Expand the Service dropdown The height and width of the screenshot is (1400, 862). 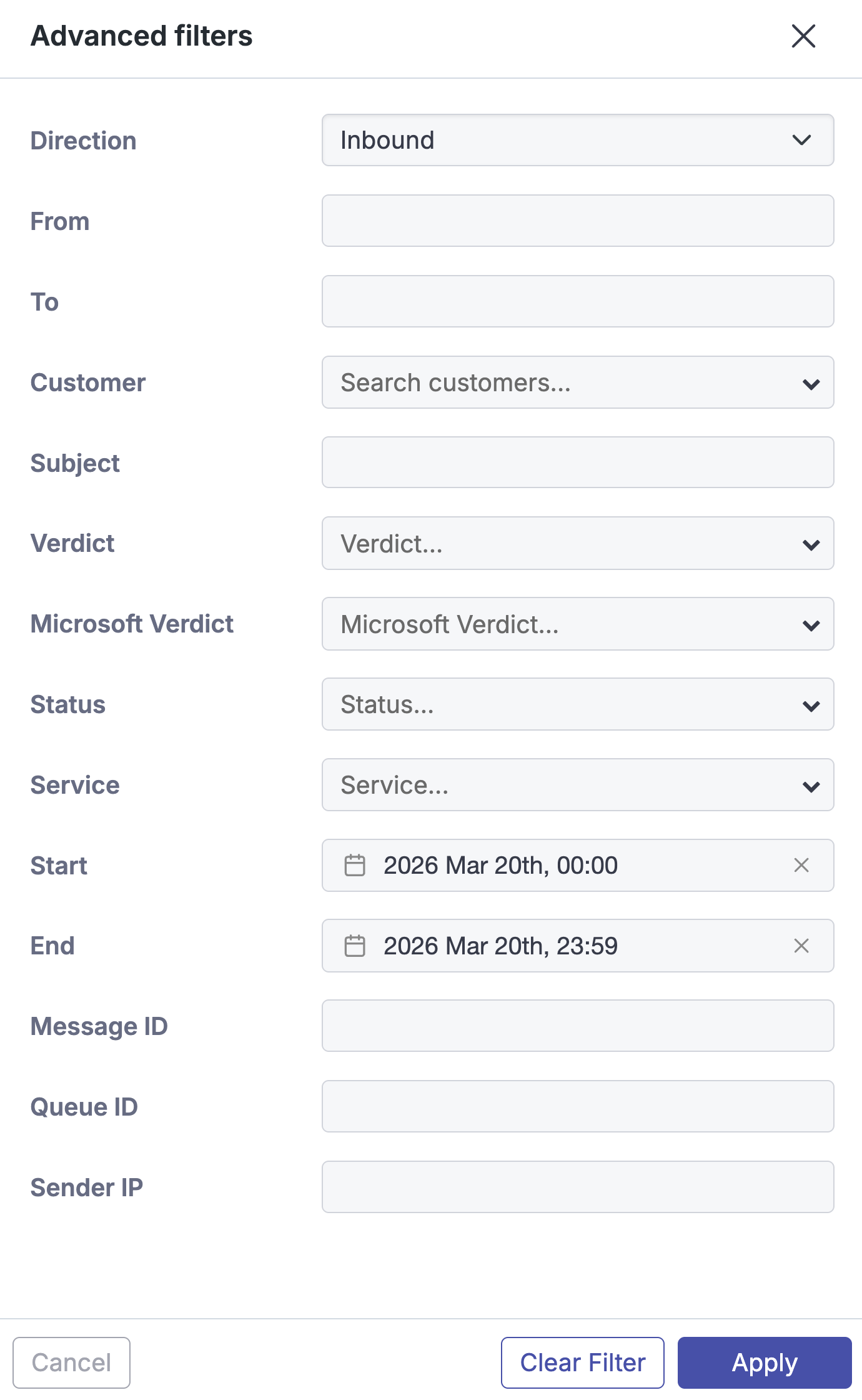(x=577, y=785)
